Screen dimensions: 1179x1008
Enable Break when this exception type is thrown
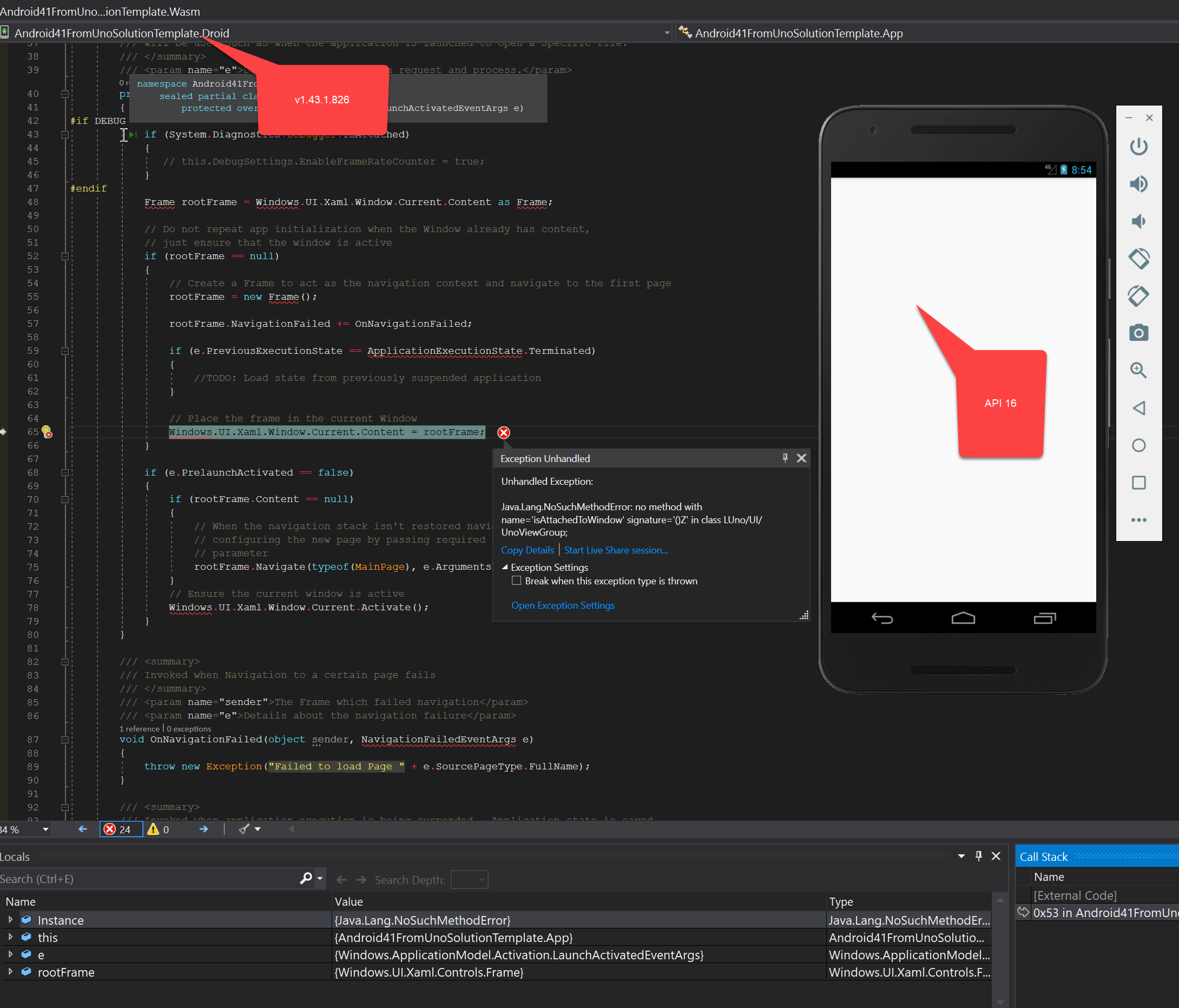[x=516, y=580]
